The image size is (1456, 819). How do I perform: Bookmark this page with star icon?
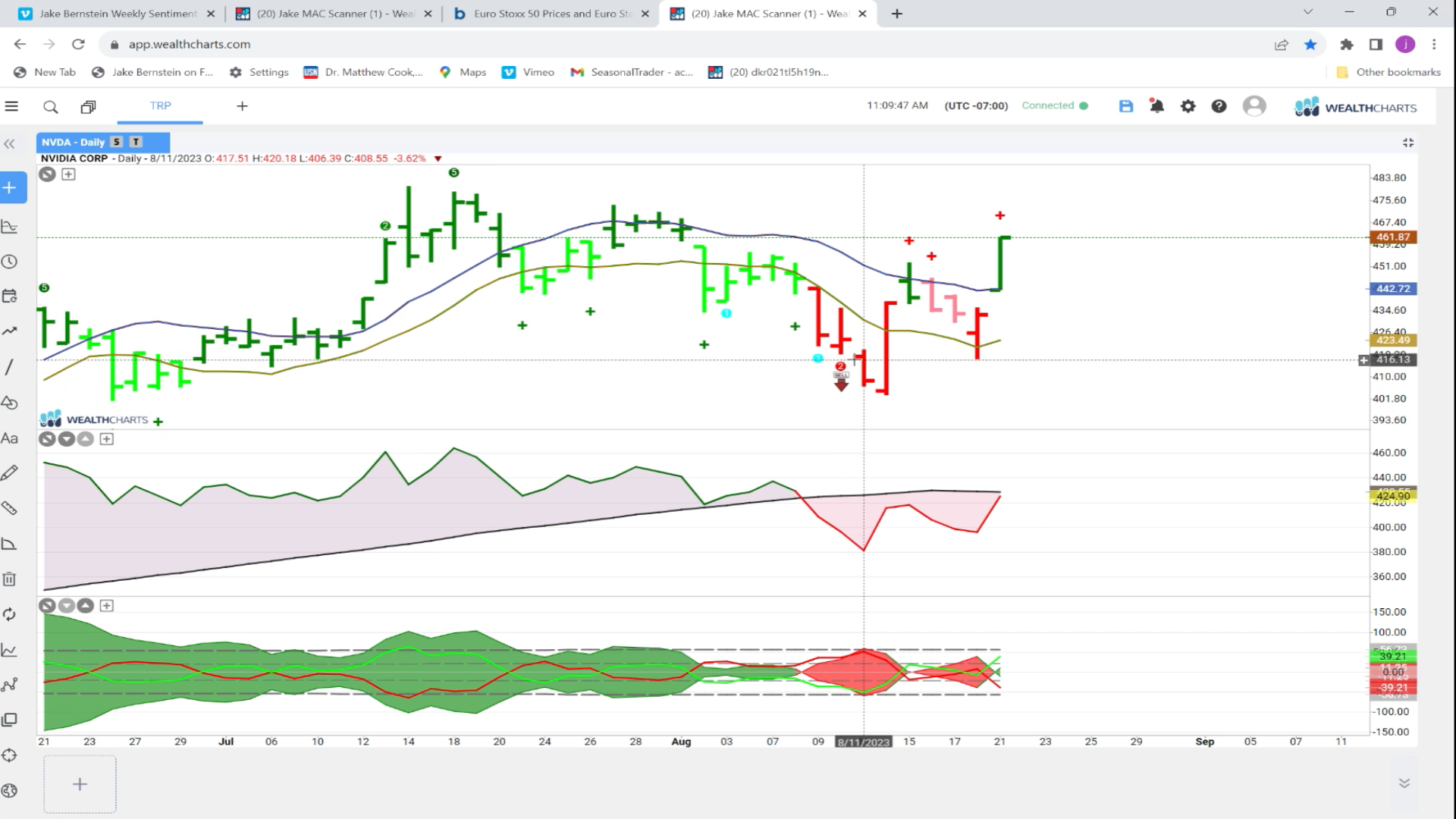[1310, 45]
